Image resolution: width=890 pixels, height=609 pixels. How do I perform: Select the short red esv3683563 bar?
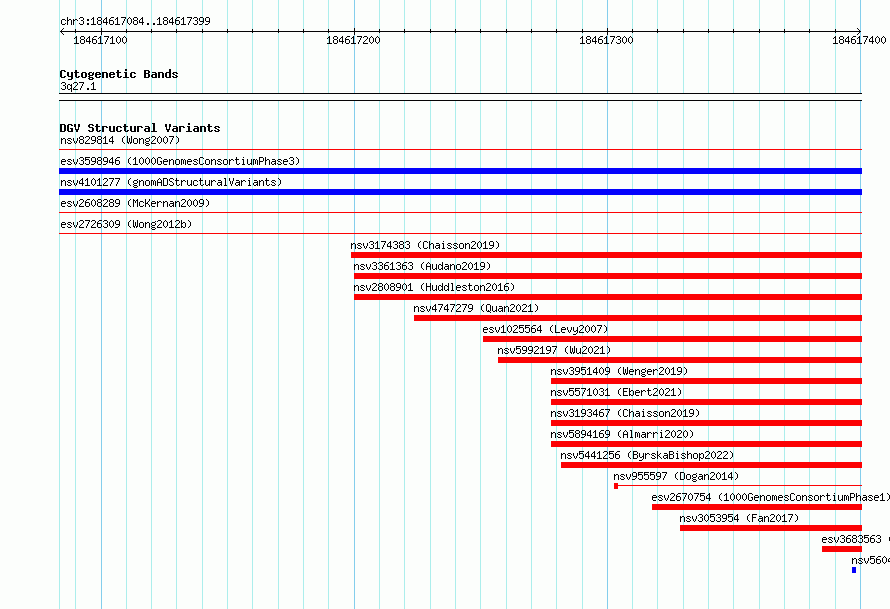[842, 549]
